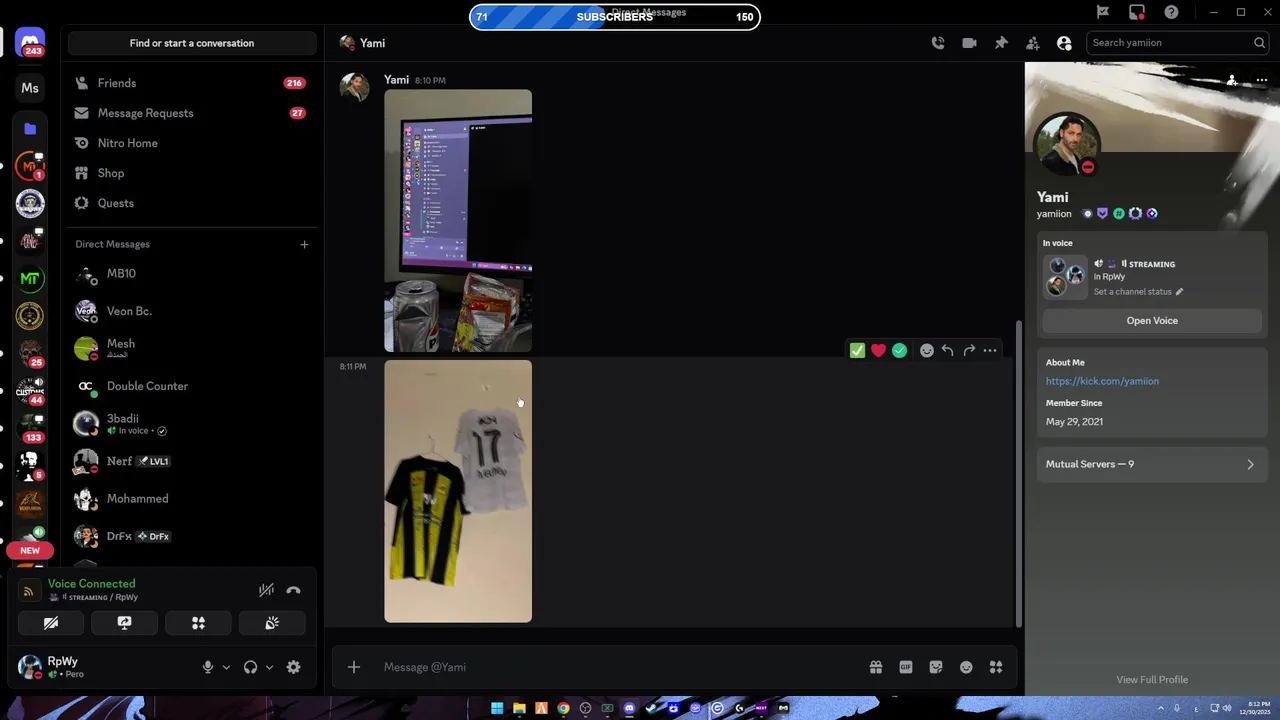
Task: Create a new direct message with plus
Action: [x=304, y=244]
